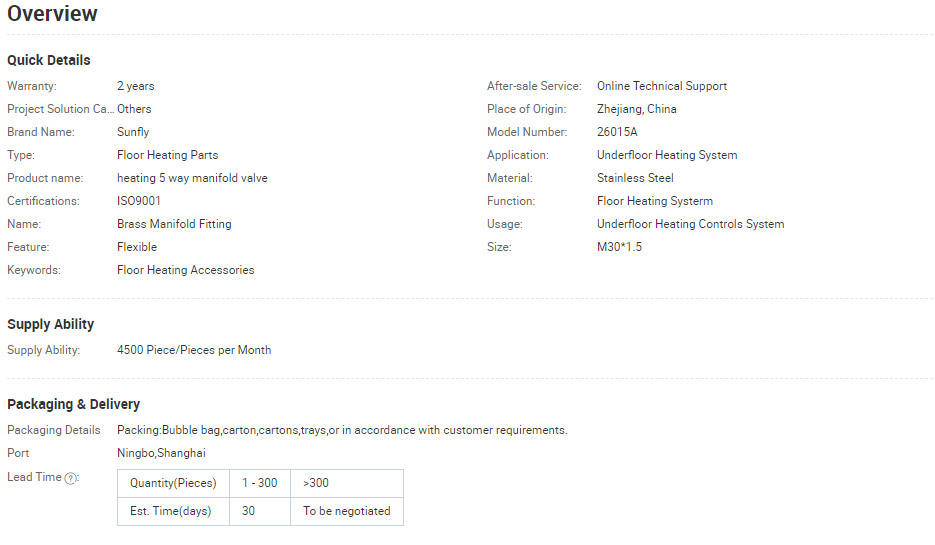Select the Quick Details section title
The width and height of the screenshot is (935, 545).
click(x=49, y=60)
